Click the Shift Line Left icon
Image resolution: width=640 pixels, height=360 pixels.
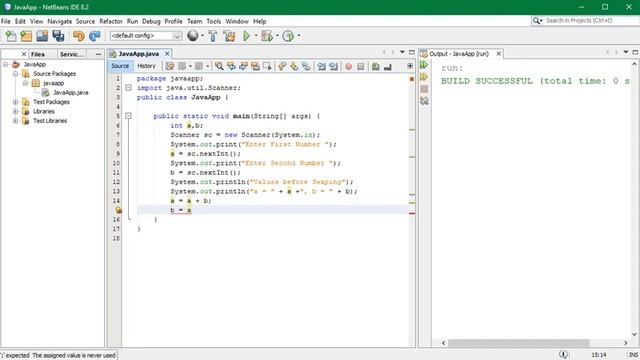coord(322,66)
